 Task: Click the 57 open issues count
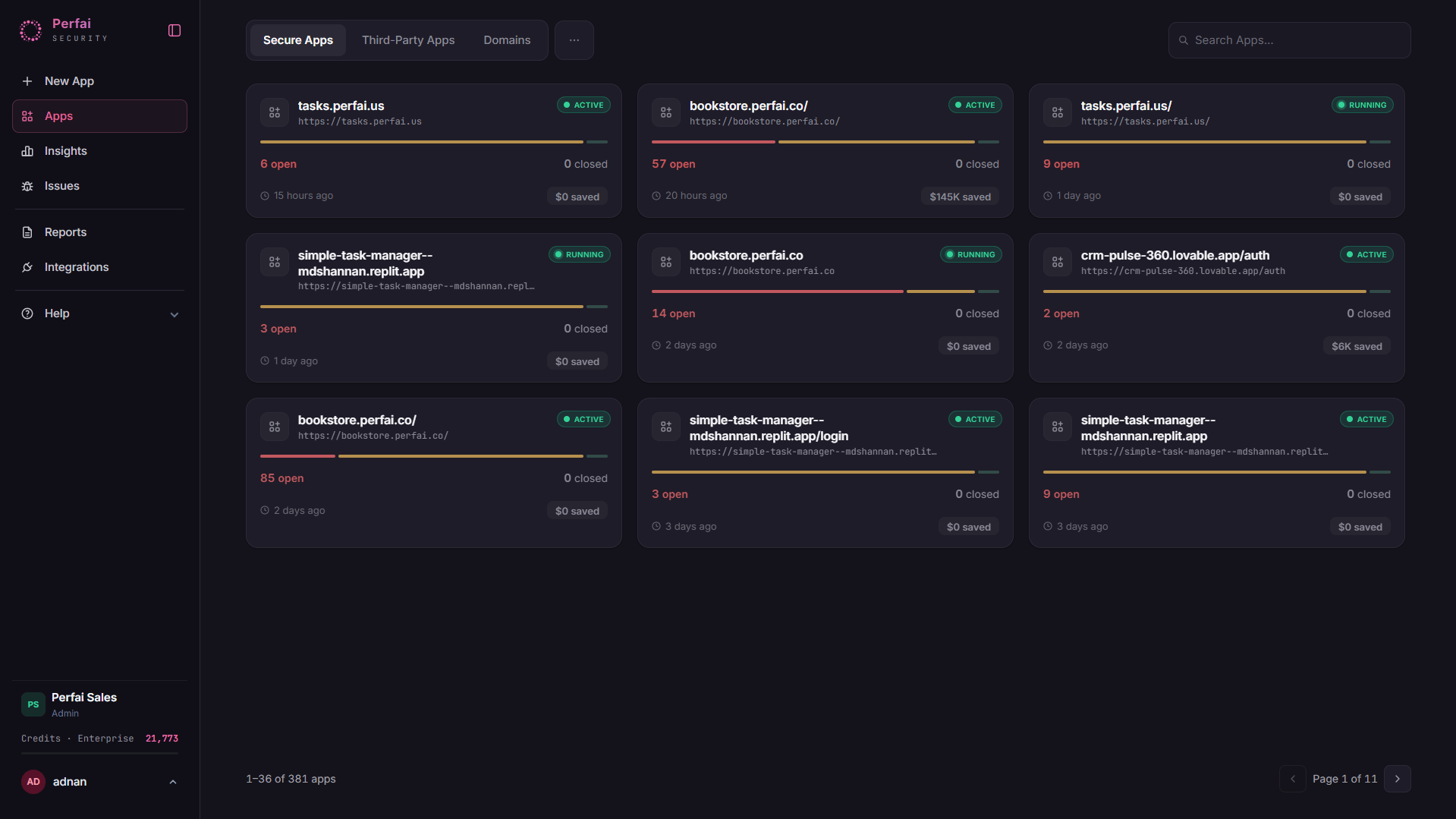(x=673, y=164)
